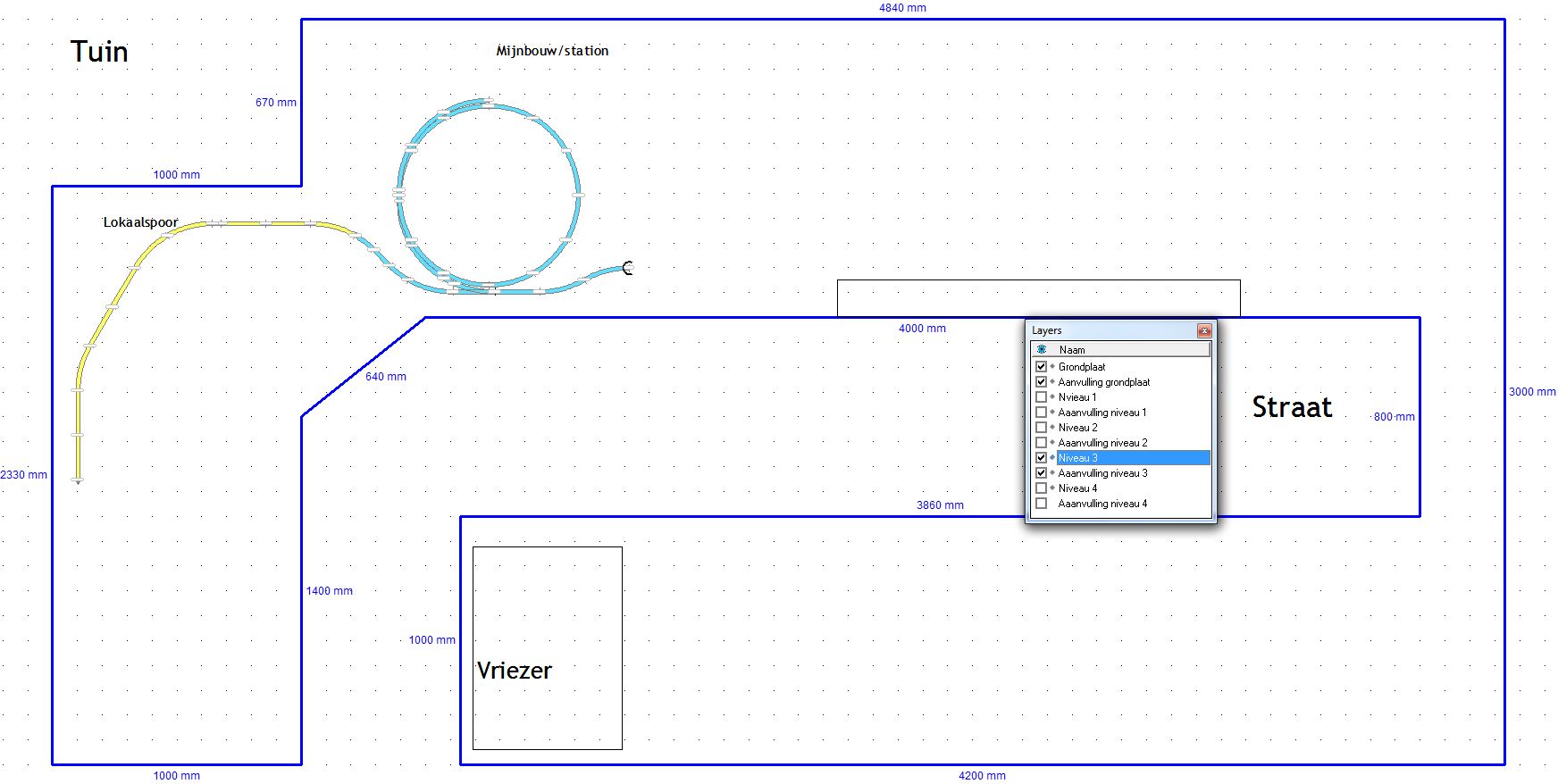Uncheck the Aanvulling grondplaat layer checkbox
The image size is (1558, 784).
tap(1041, 381)
